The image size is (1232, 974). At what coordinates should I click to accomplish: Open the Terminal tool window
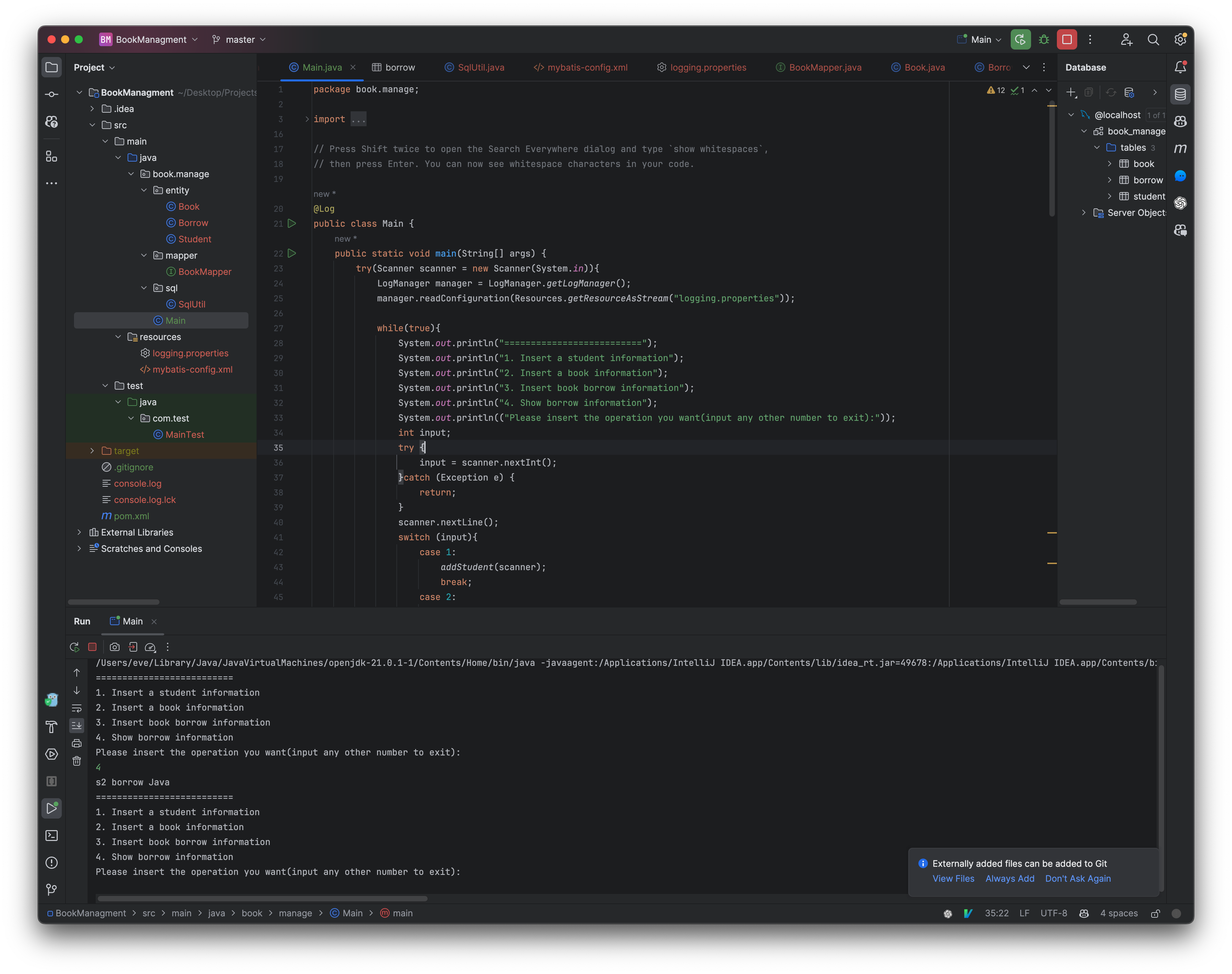pyautogui.click(x=51, y=836)
